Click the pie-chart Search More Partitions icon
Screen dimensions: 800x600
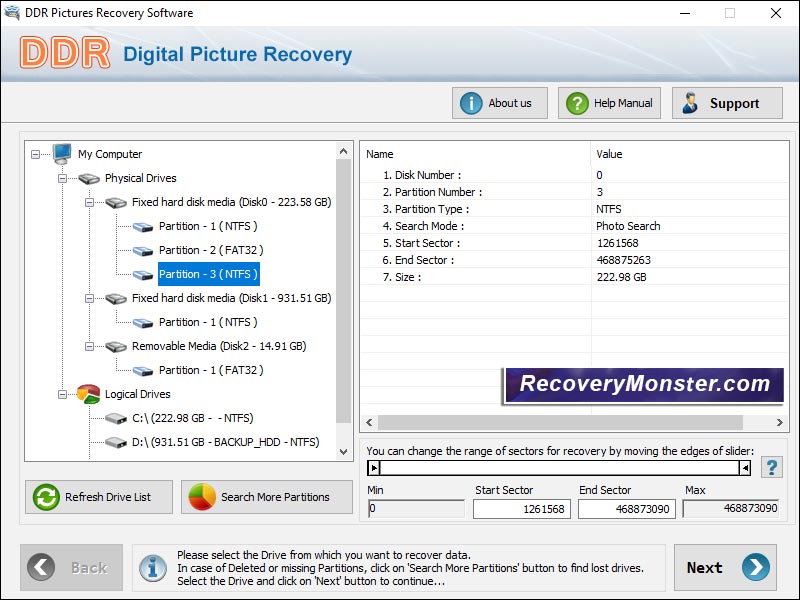(200, 497)
